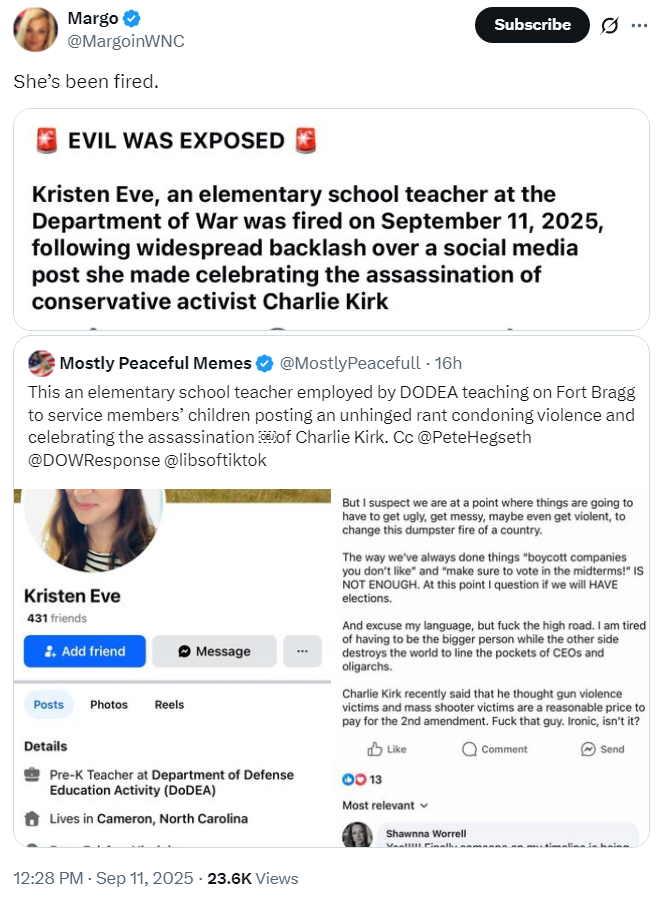Click the Messenger Send icon
Screen dimensions: 664x899
[588, 749]
